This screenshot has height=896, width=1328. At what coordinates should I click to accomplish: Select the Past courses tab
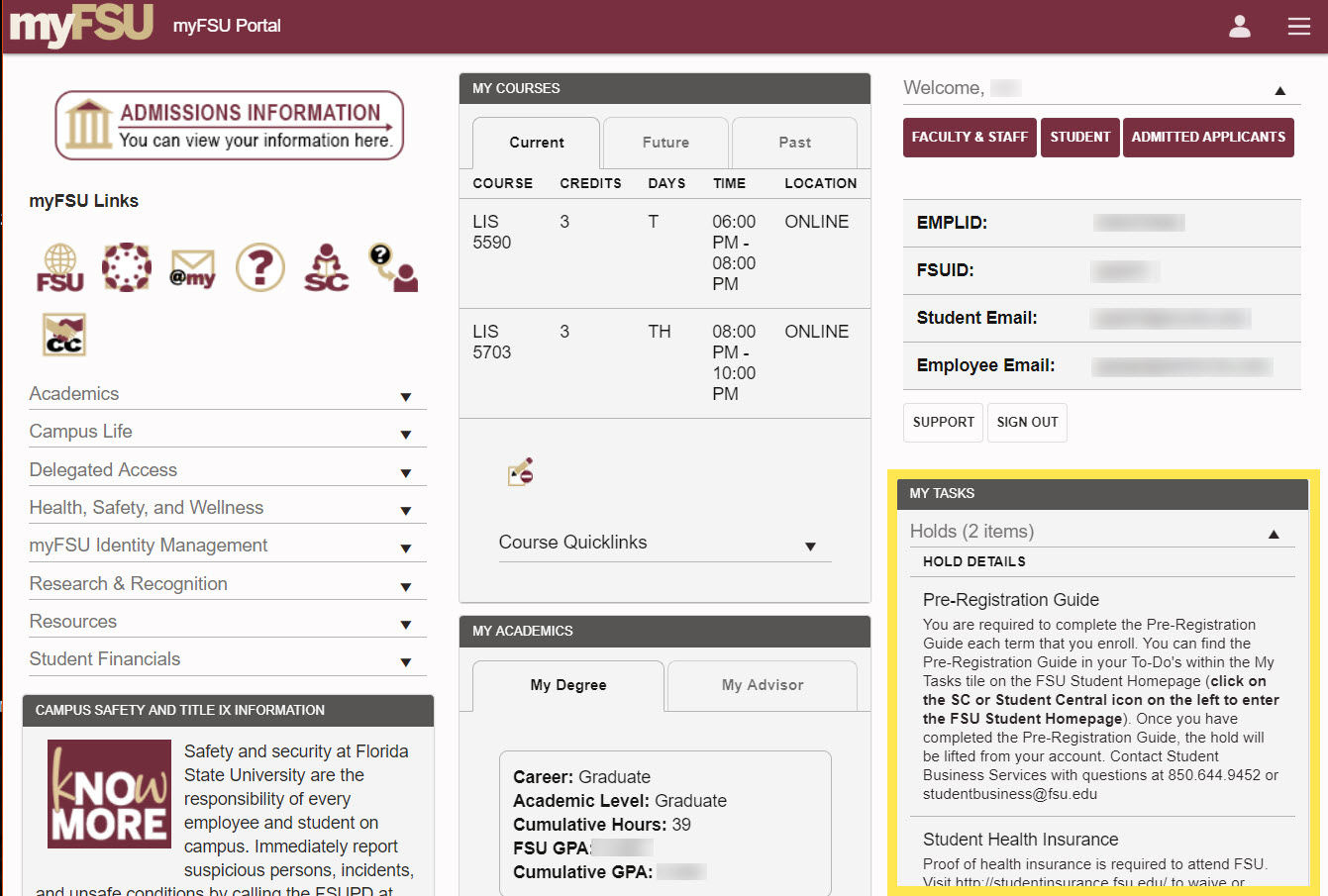(794, 143)
